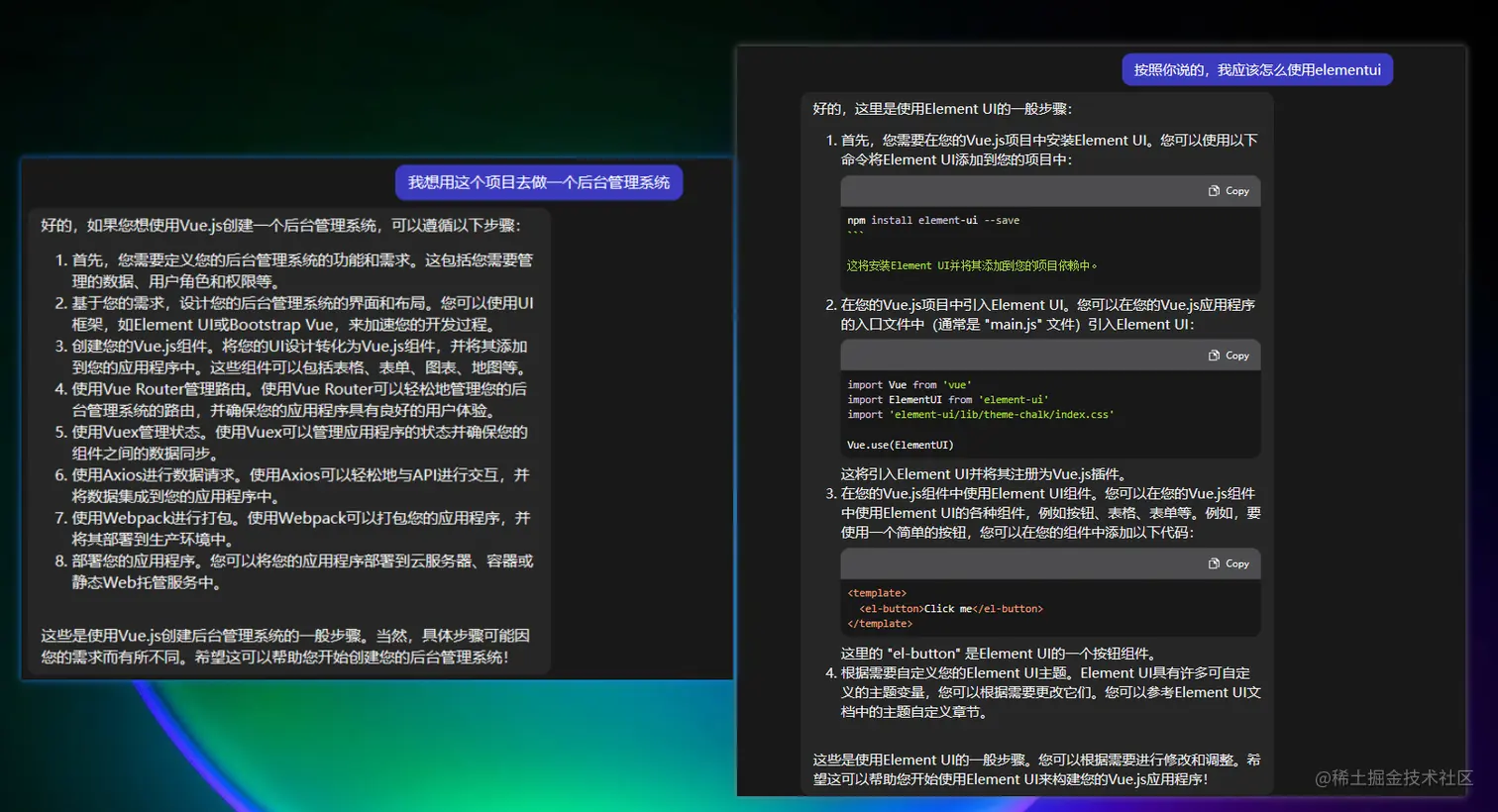Click the line "好的，这里是使用Element UI的一般步骤:"
Viewport: 1498px width, 812px height.
[942, 109]
